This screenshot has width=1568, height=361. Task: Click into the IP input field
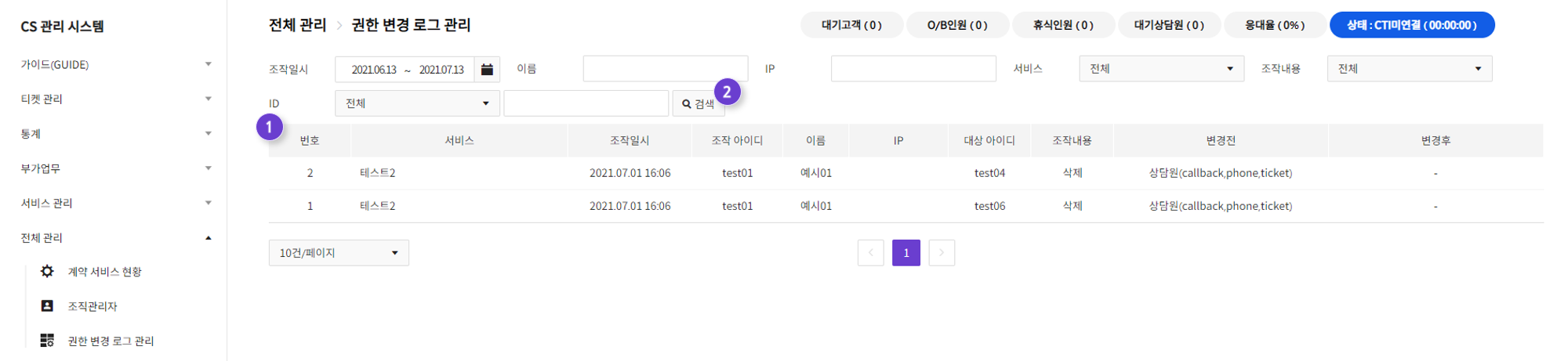913,69
